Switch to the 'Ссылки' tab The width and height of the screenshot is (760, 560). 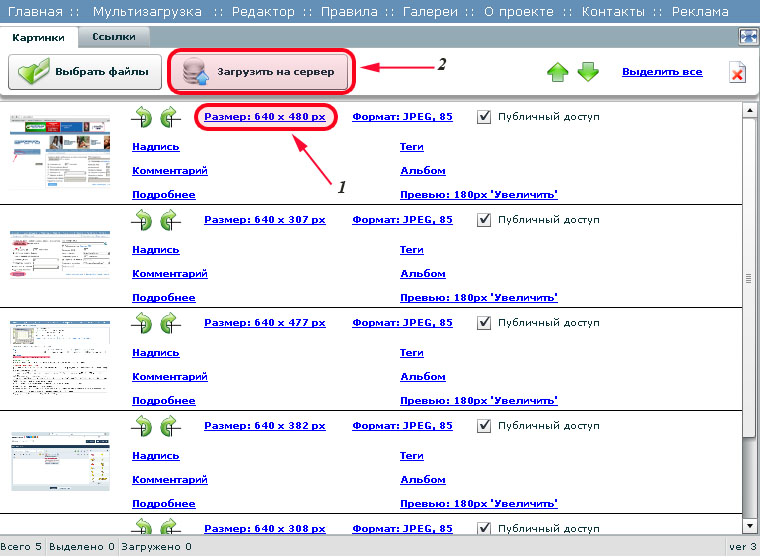point(114,37)
